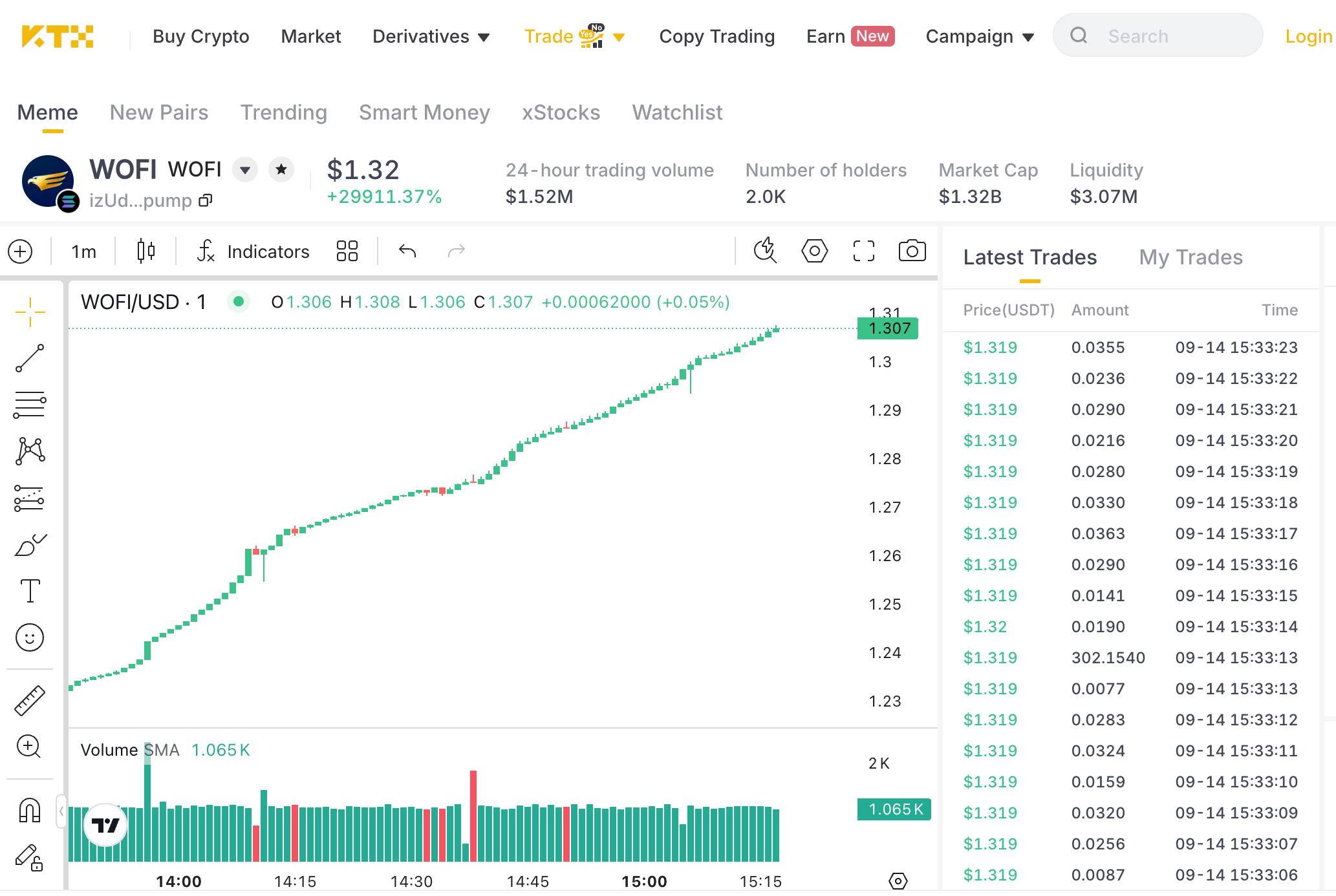Switch to the New Pairs tab
1336x896 pixels.
click(x=159, y=112)
